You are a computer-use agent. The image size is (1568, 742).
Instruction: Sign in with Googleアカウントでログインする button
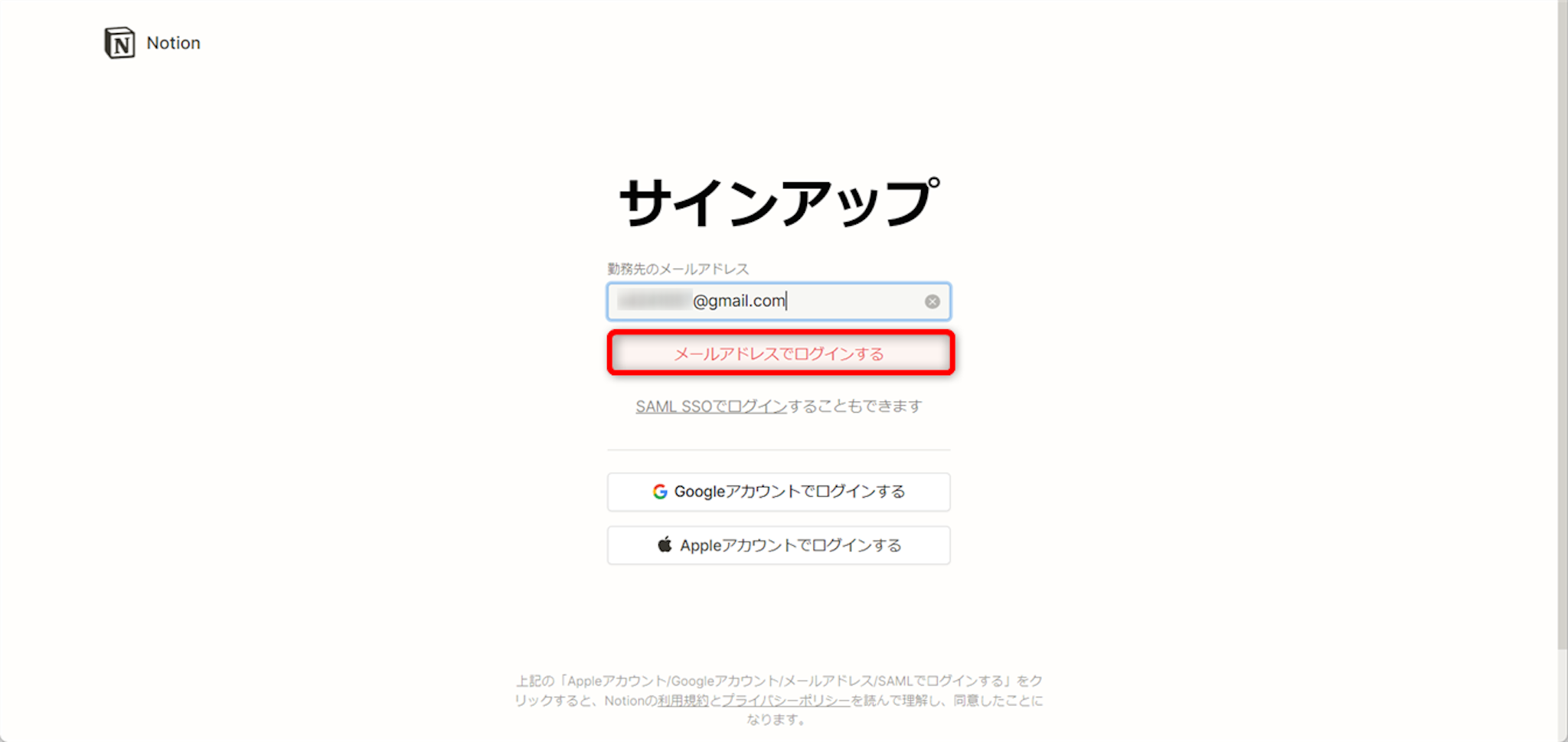click(x=779, y=492)
